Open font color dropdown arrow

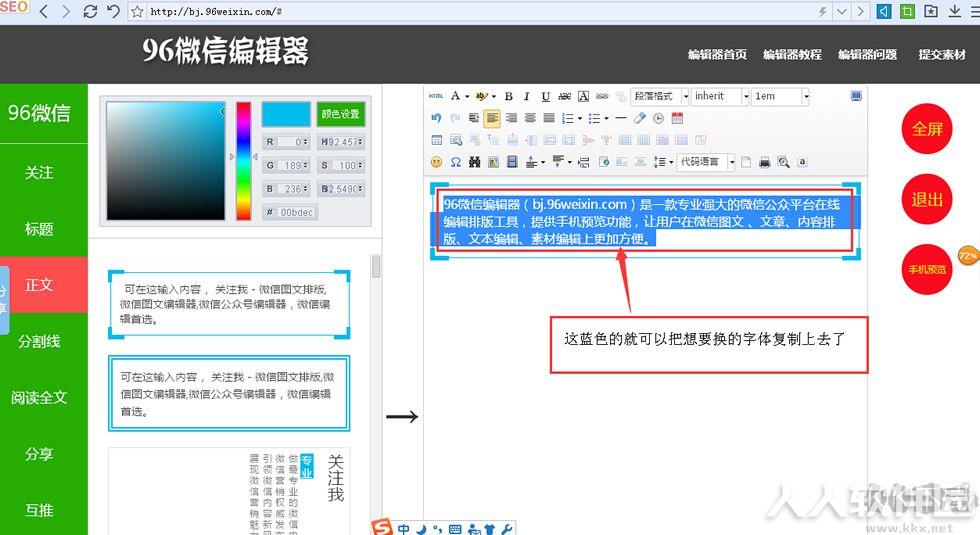pyautogui.click(x=467, y=96)
